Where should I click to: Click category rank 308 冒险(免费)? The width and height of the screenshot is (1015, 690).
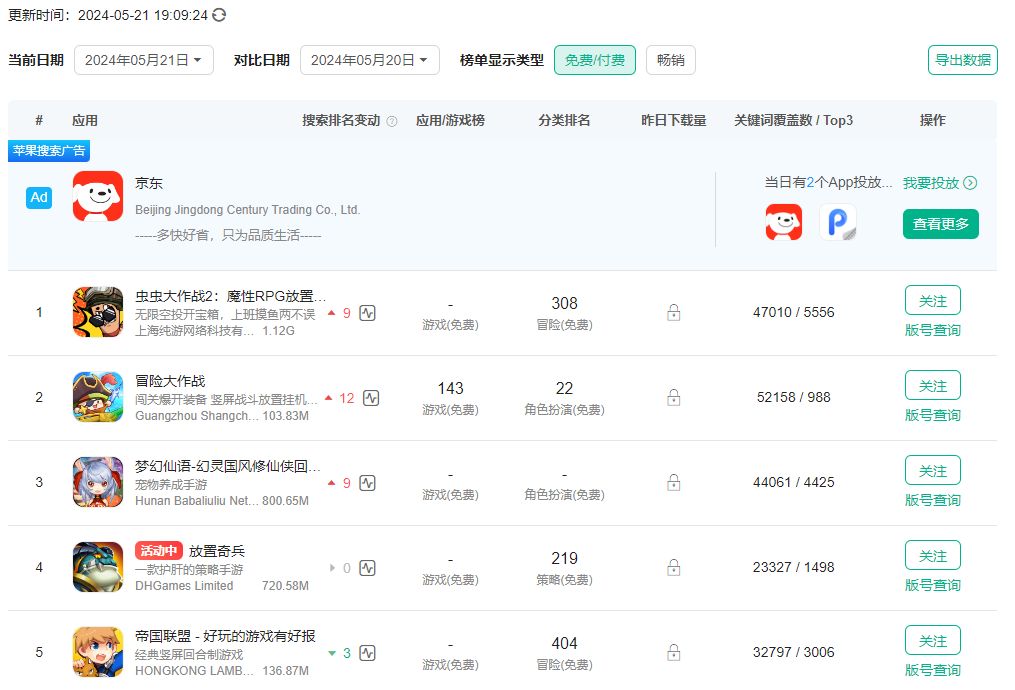[564, 313]
